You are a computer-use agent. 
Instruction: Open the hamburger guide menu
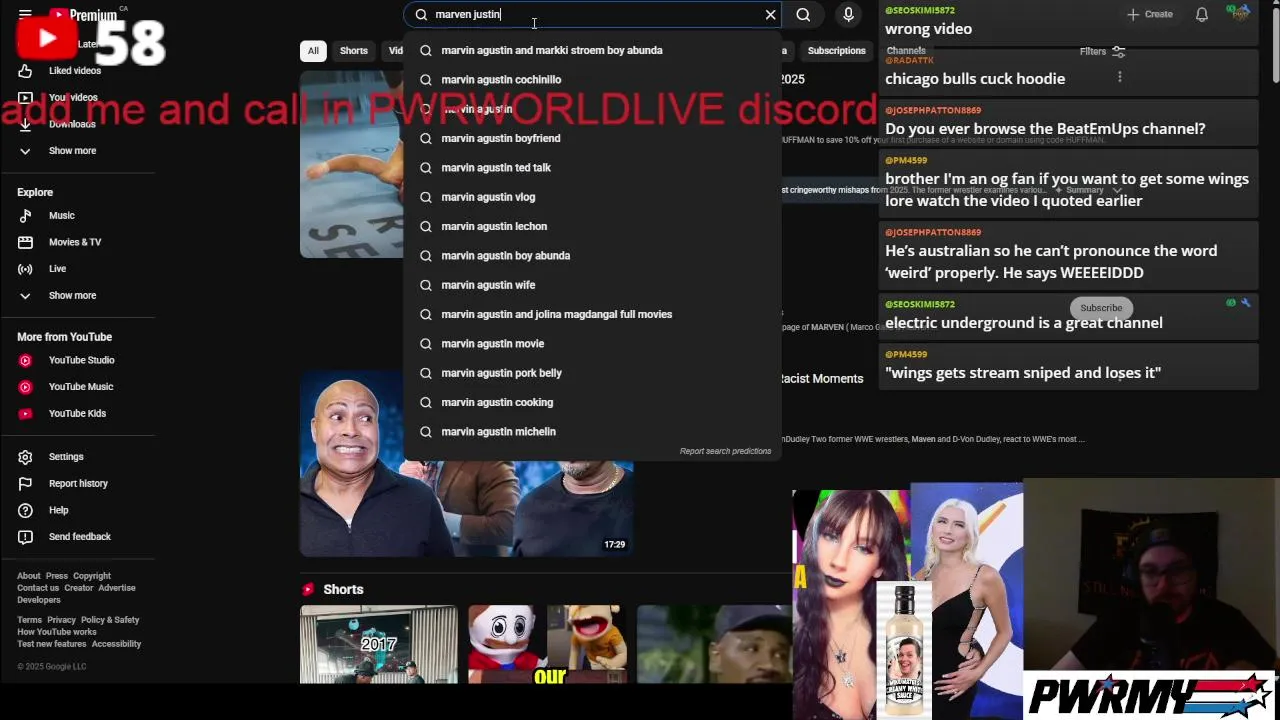point(25,14)
